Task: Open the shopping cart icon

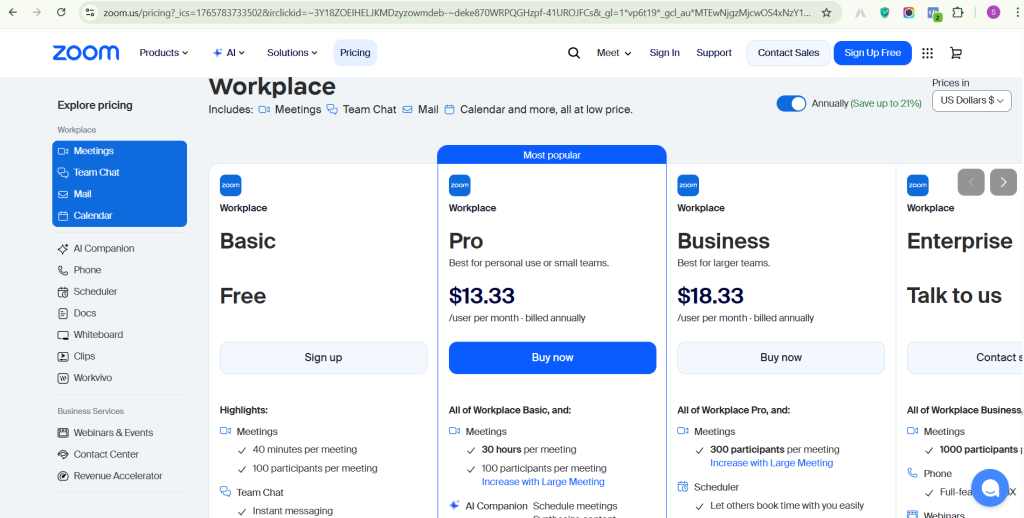Action: (955, 53)
